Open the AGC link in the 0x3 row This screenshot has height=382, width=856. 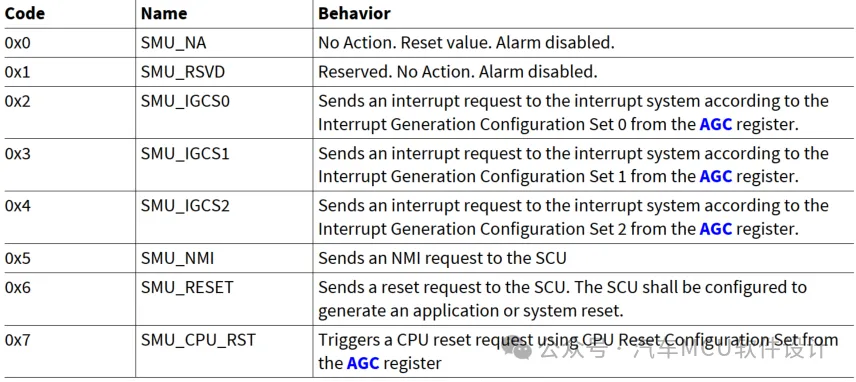(716, 177)
